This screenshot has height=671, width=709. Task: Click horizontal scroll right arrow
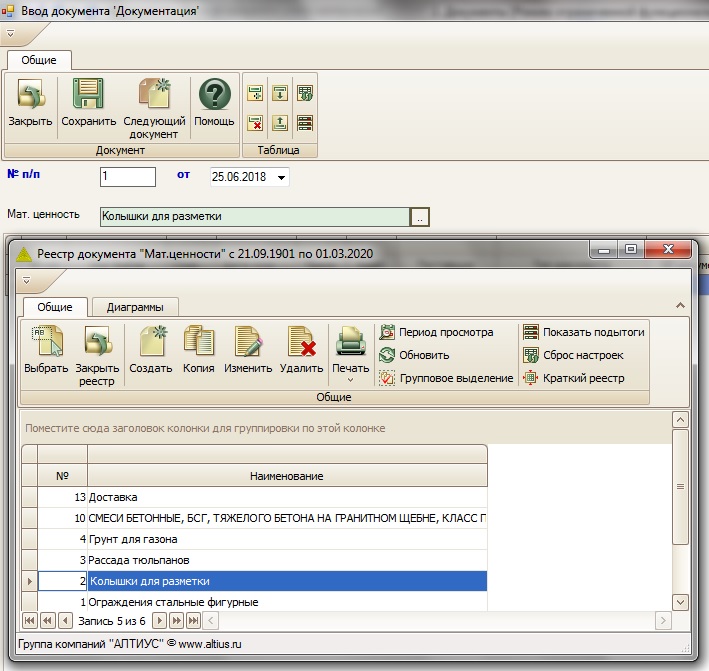663,621
